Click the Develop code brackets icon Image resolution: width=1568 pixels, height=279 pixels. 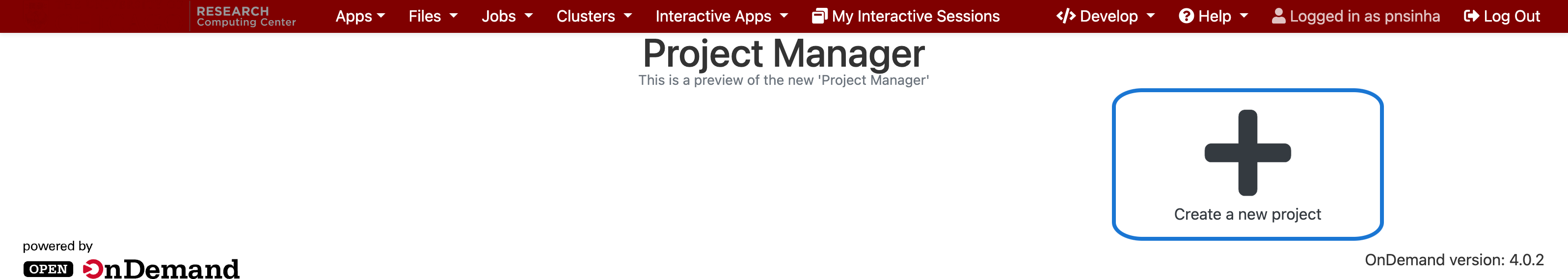1065,16
